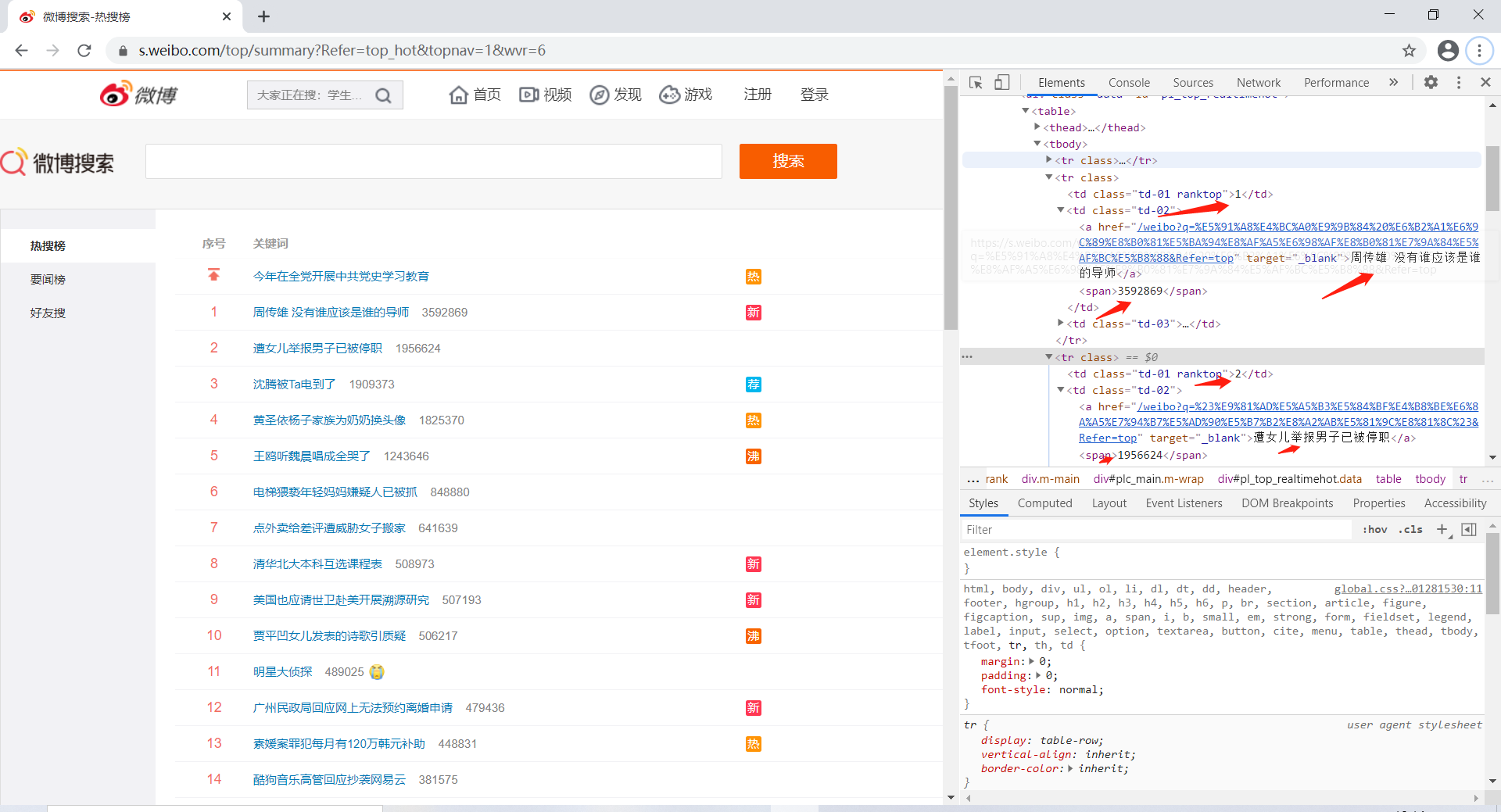
Task: Toggle the device toolbar icon in DevTools
Action: tap(1001, 82)
